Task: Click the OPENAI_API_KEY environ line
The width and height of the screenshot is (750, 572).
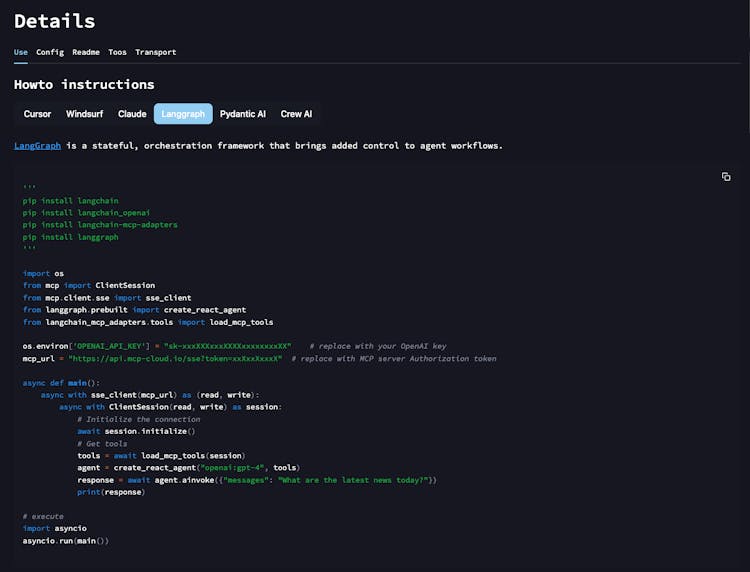Action: coord(157,346)
